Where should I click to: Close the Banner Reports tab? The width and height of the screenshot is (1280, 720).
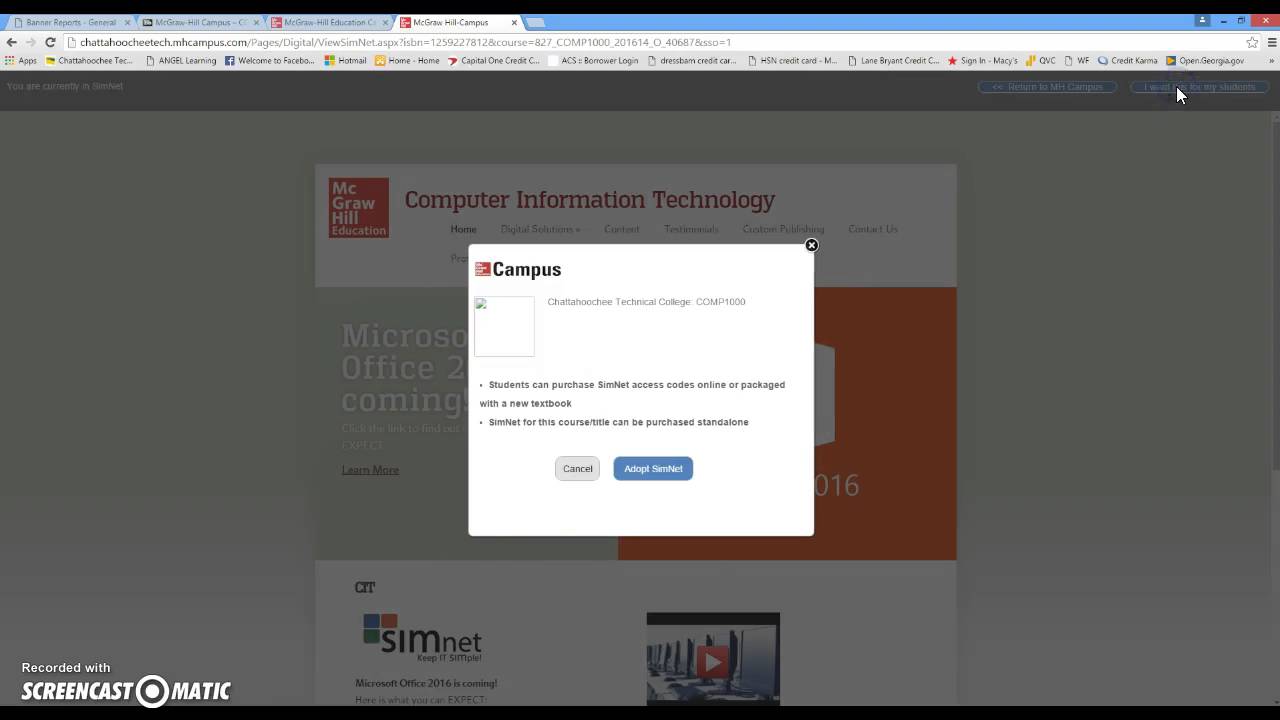[x=127, y=22]
